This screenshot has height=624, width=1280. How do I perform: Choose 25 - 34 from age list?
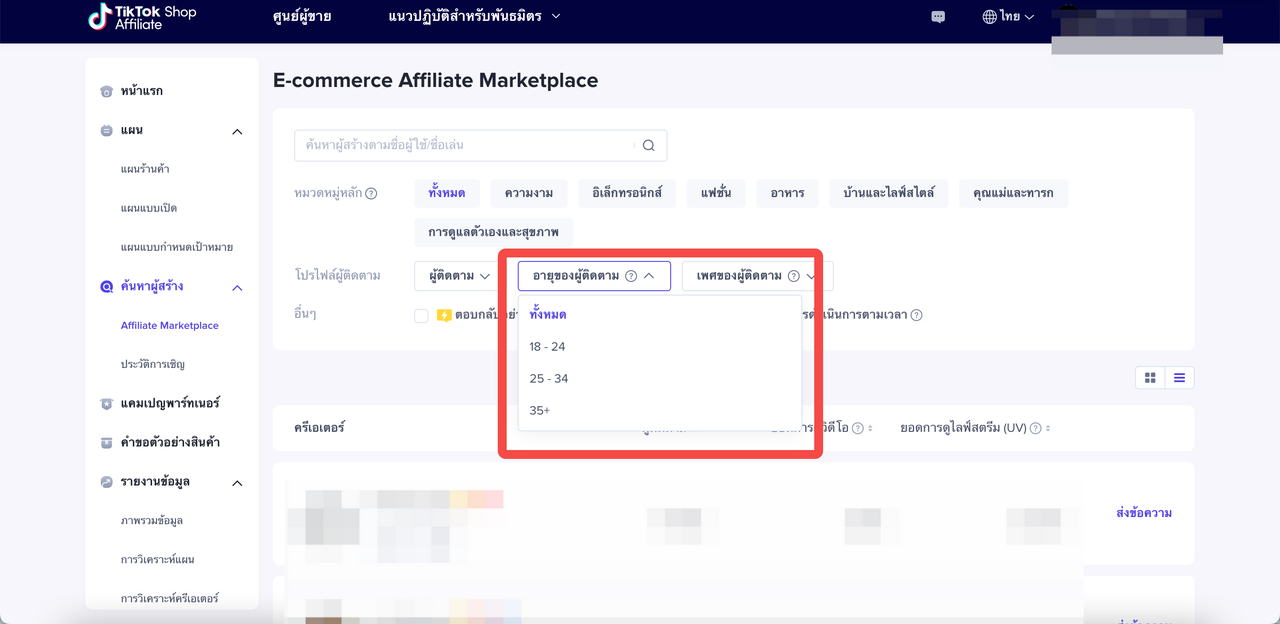(548, 379)
